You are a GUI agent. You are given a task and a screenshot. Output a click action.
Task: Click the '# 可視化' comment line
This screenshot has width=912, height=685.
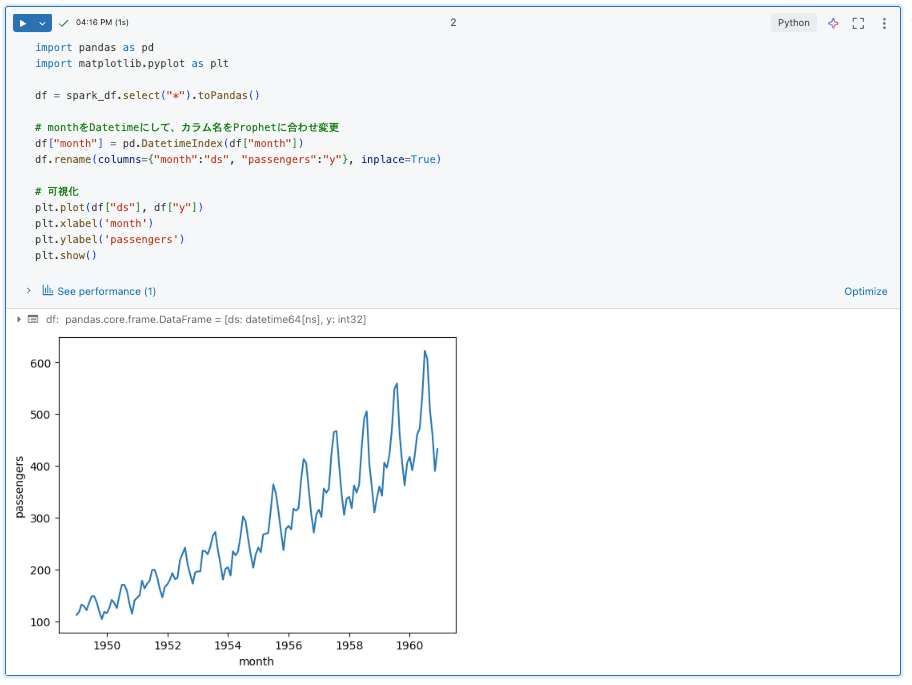tap(56, 191)
